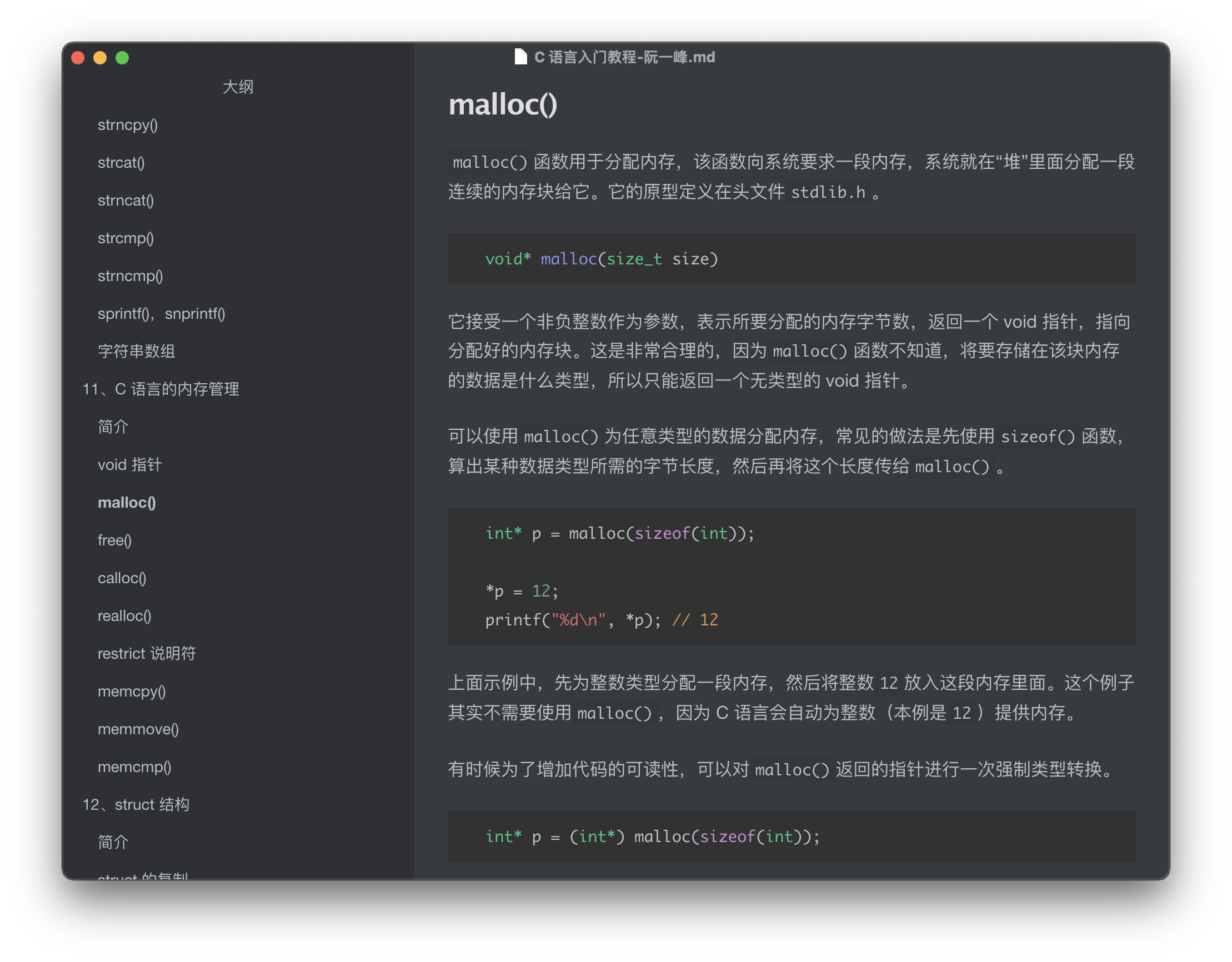Jump to strncpy() in outline
Image resolution: width=1232 pixels, height=962 pixels.
[x=128, y=124]
